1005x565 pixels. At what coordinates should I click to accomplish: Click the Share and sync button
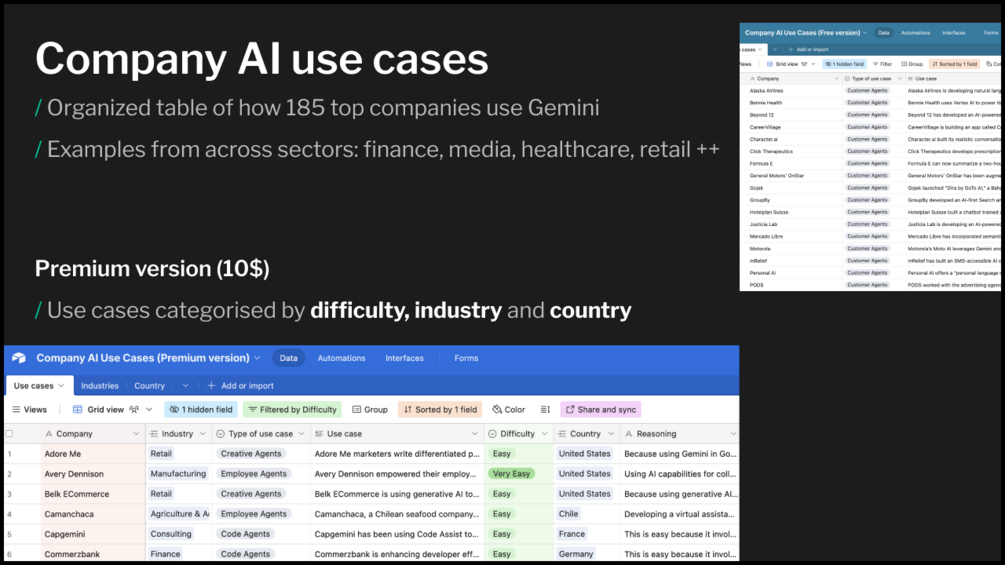tap(601, 409)
